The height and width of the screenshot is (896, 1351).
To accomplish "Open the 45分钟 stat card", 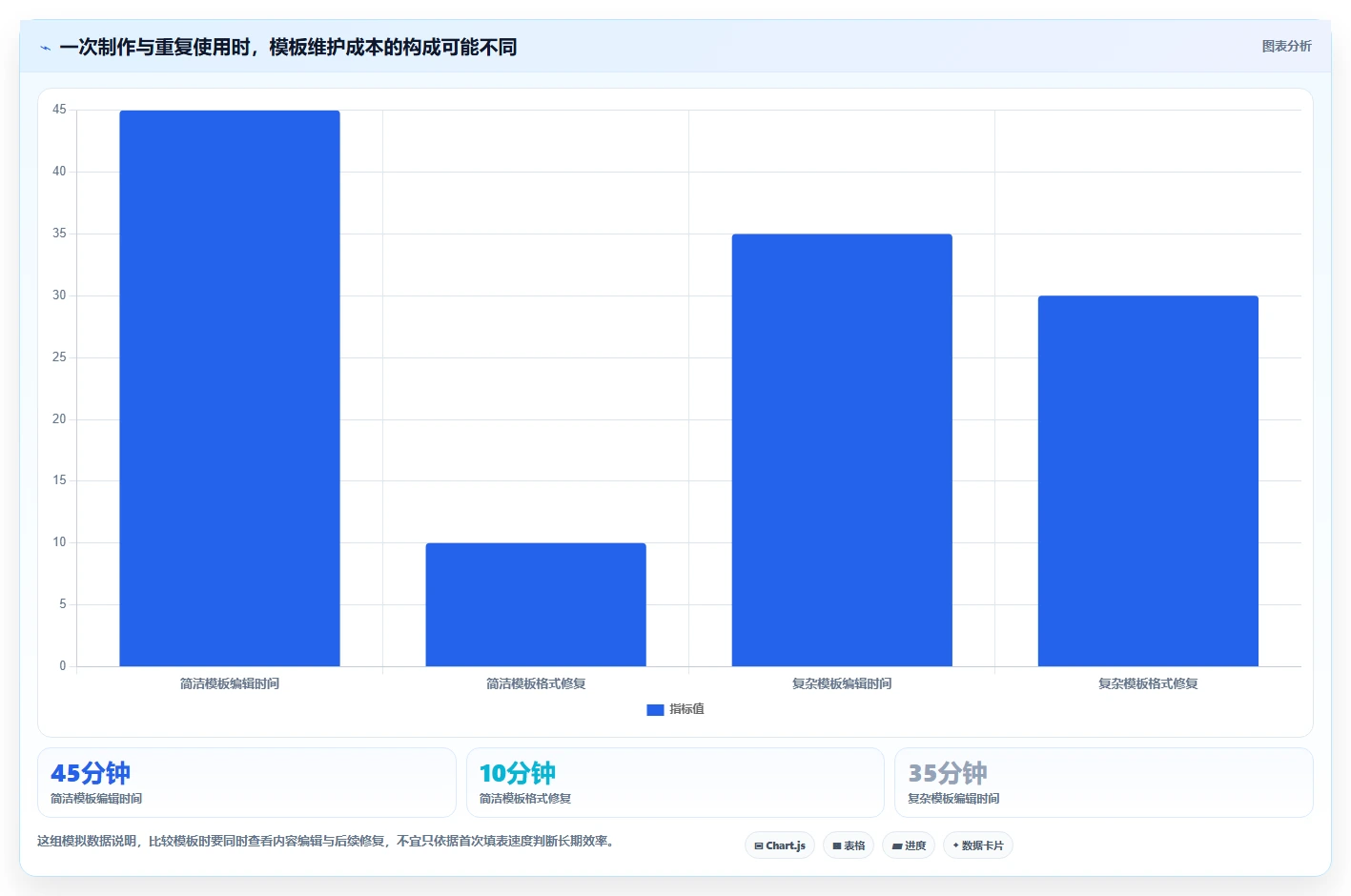I will (x=247, y=783).
